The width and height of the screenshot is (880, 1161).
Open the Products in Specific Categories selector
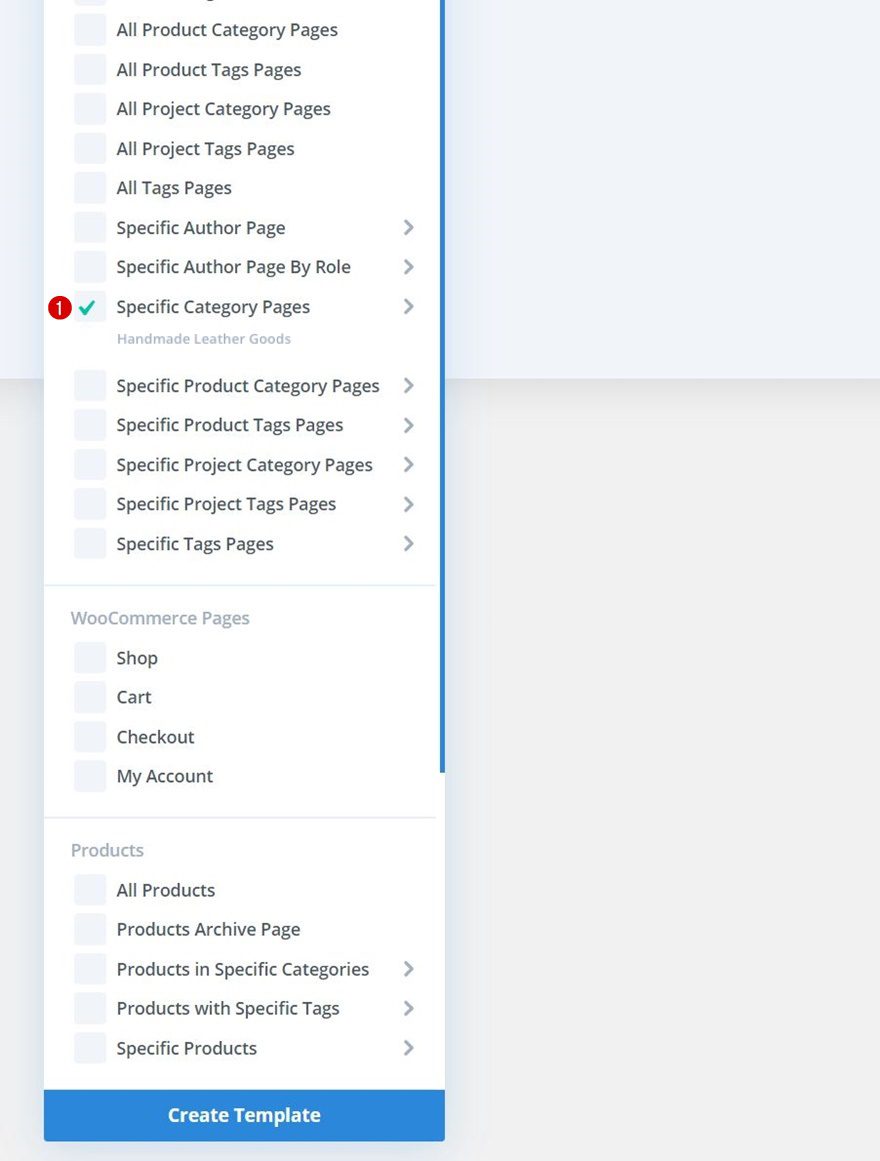click(408, 968)
